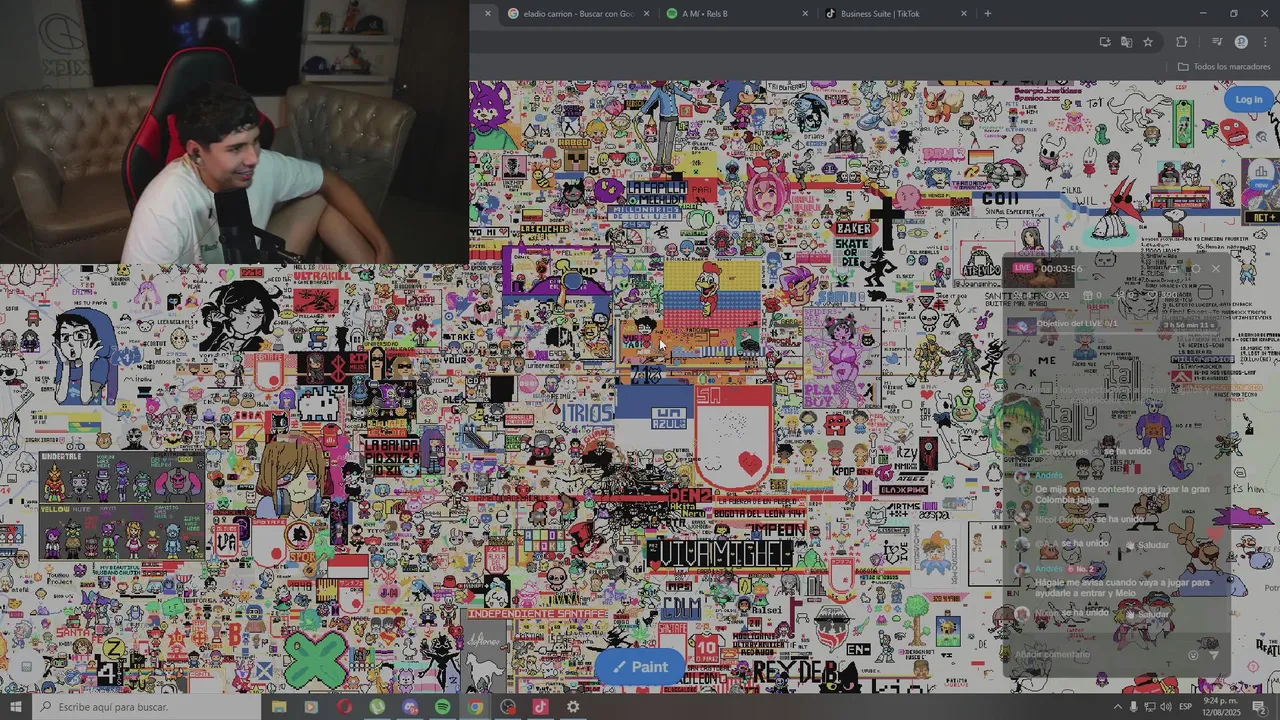Click the ESP language indicator
Screen dimensions: 1280x720
coord(1185,707)
